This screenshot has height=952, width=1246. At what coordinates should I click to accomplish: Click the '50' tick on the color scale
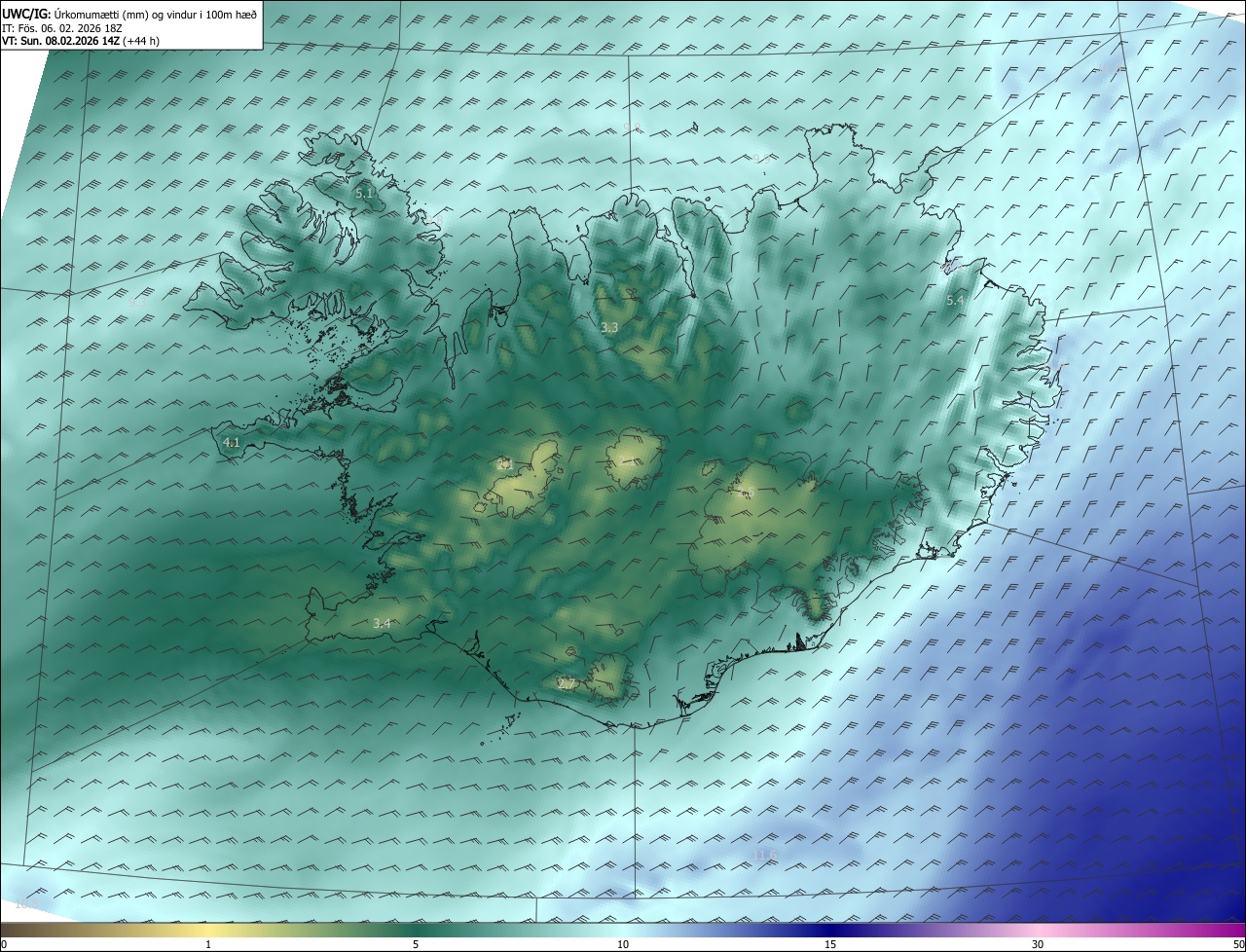click(x=1238, y=944)
